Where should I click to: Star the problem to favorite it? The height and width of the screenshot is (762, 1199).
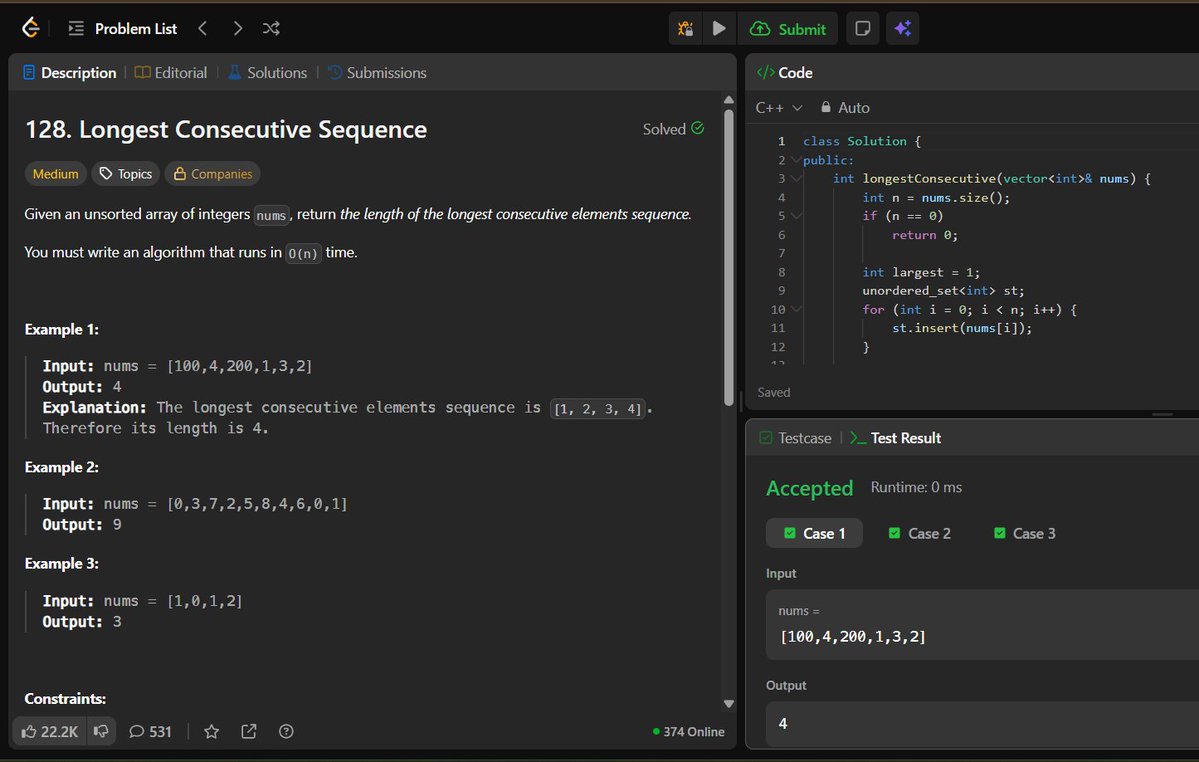pos(211,731)
